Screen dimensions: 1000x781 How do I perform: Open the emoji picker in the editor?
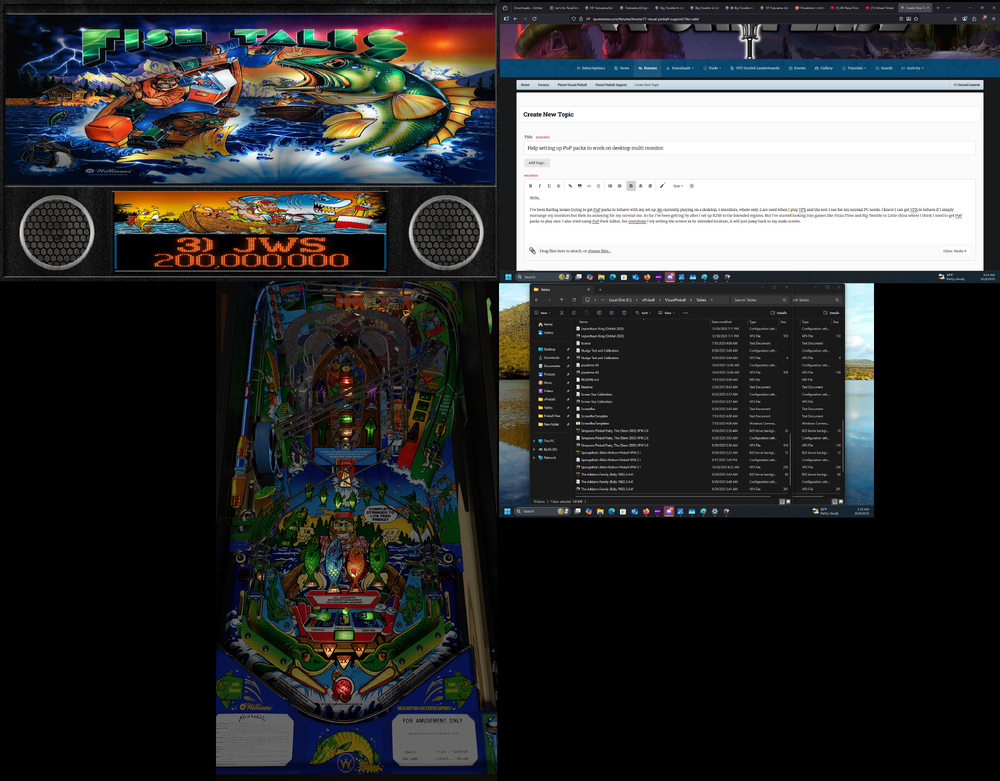598,186
